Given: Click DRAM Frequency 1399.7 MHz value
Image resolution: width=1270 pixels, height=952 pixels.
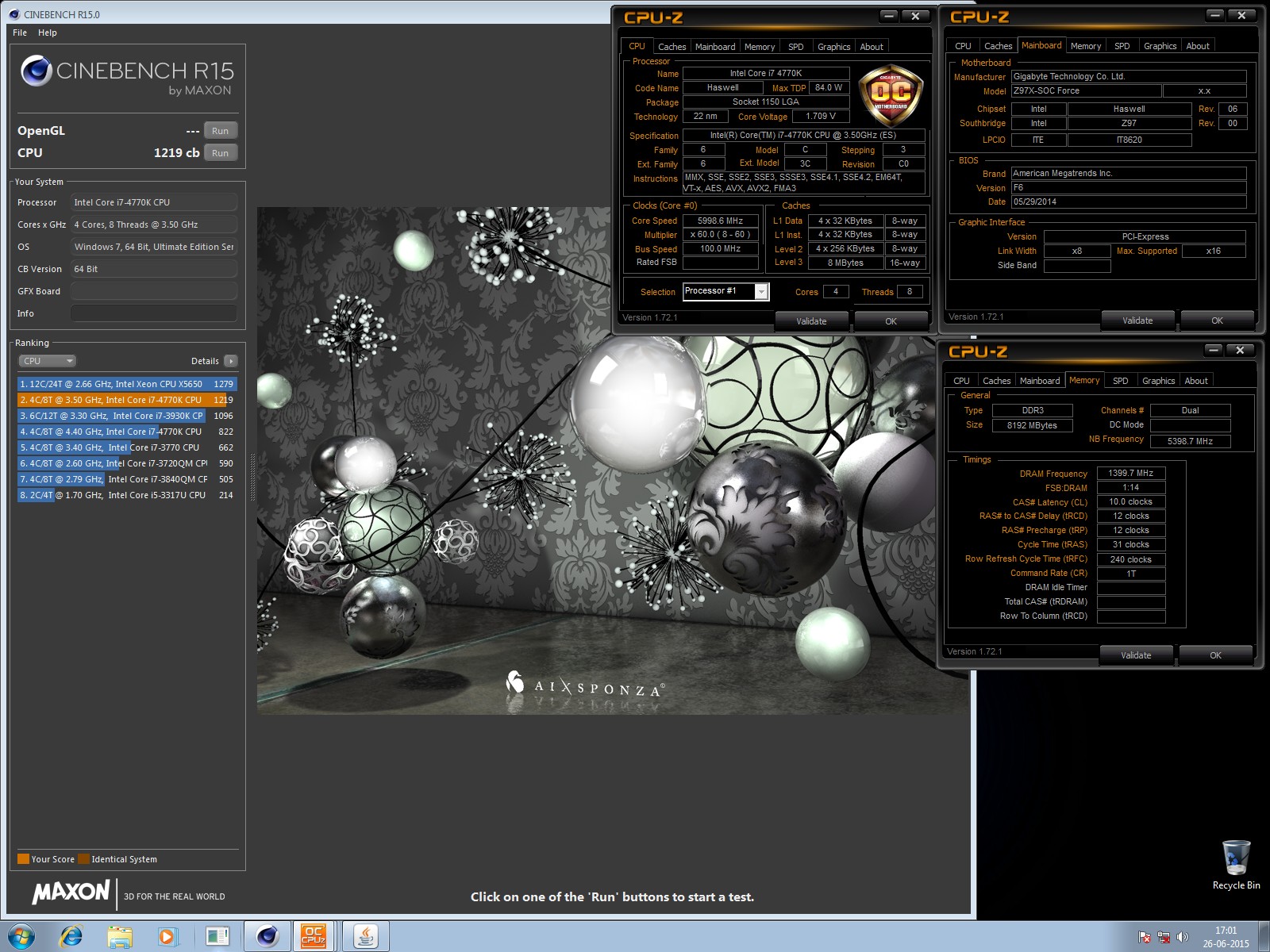Looking at the screenshot, I should tap(1130, 473).
